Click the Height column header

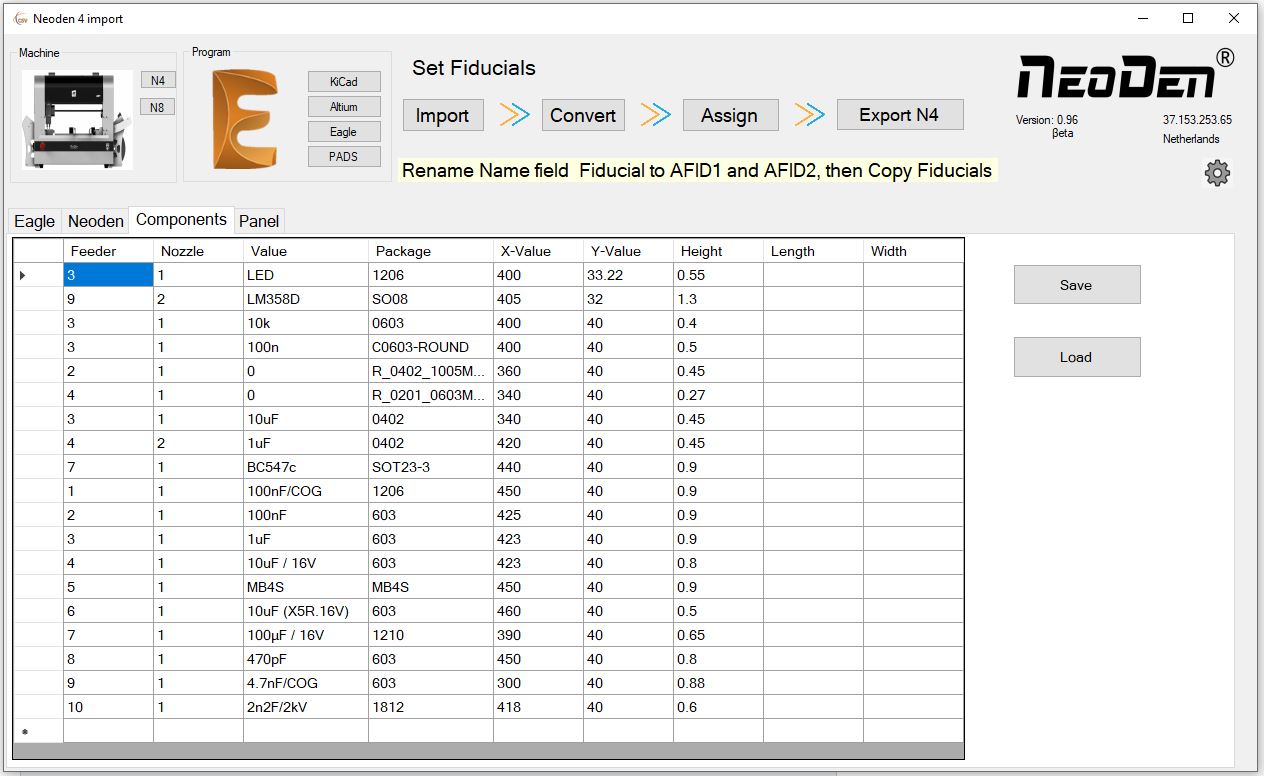[718, 251]
